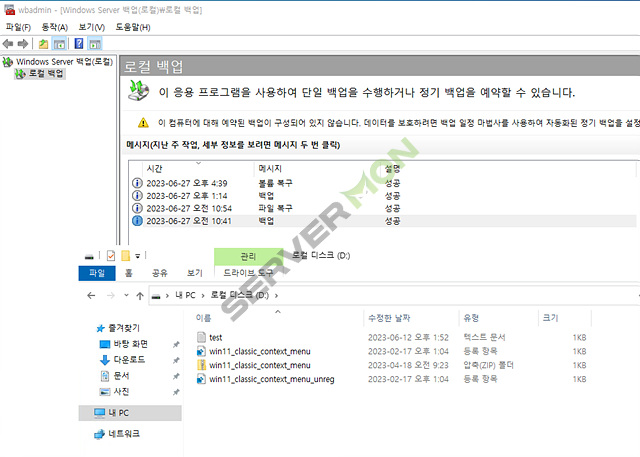640x457 pixels.
Task: Click the test file's document icon
Action: [201, 337]
